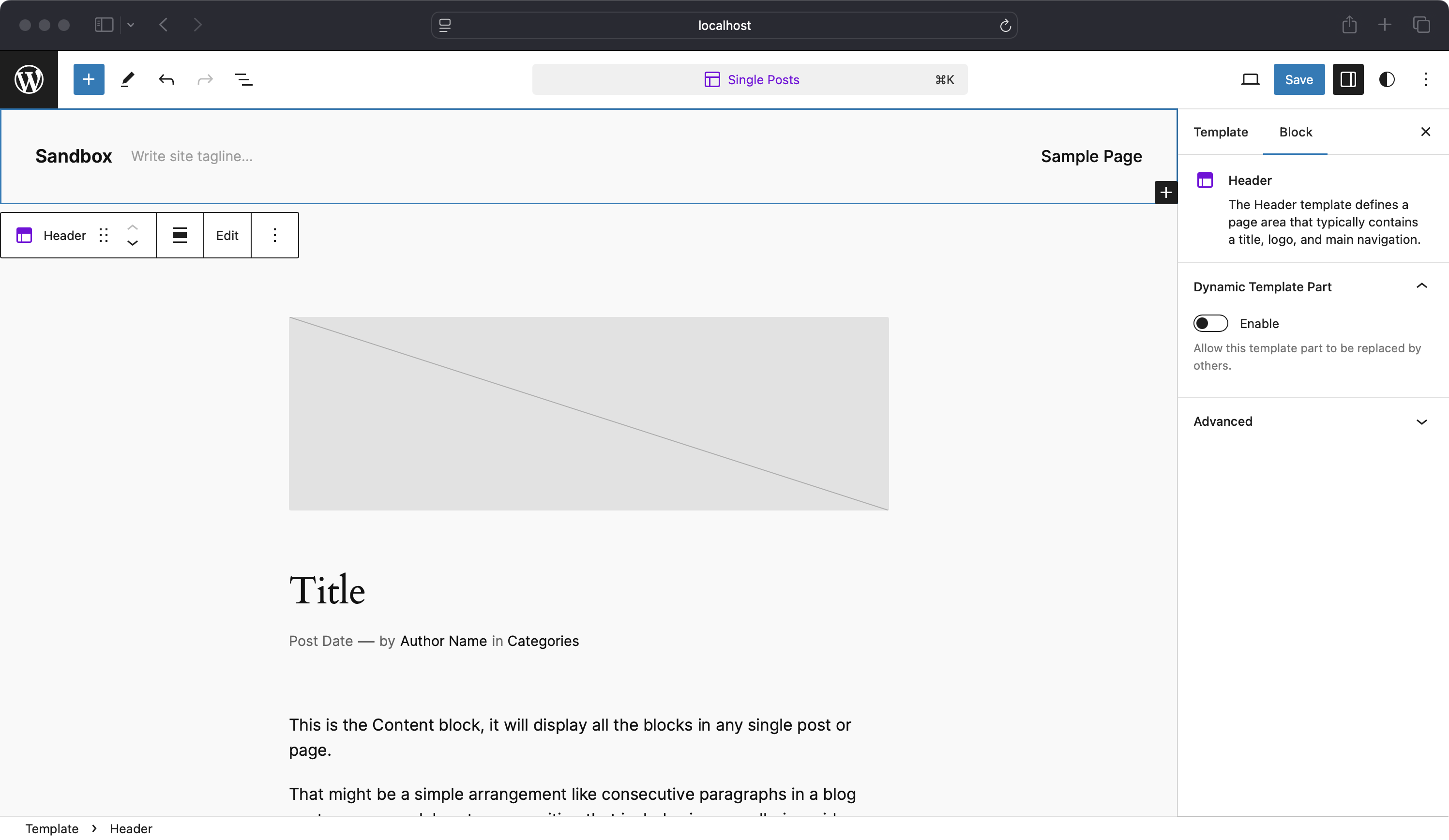This screenshot has height=840, width=1449.
Task: Expand the Advanced section
Action: point(1313,421)
